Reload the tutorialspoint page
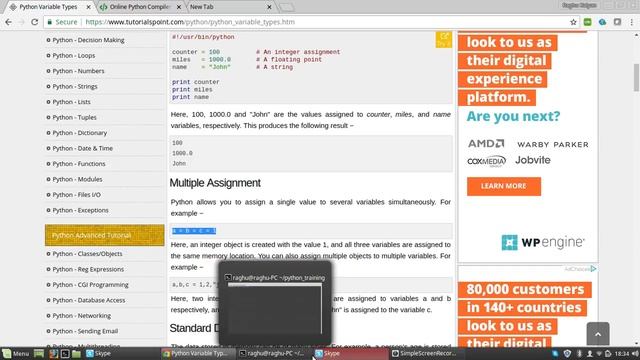 point(35,22)
